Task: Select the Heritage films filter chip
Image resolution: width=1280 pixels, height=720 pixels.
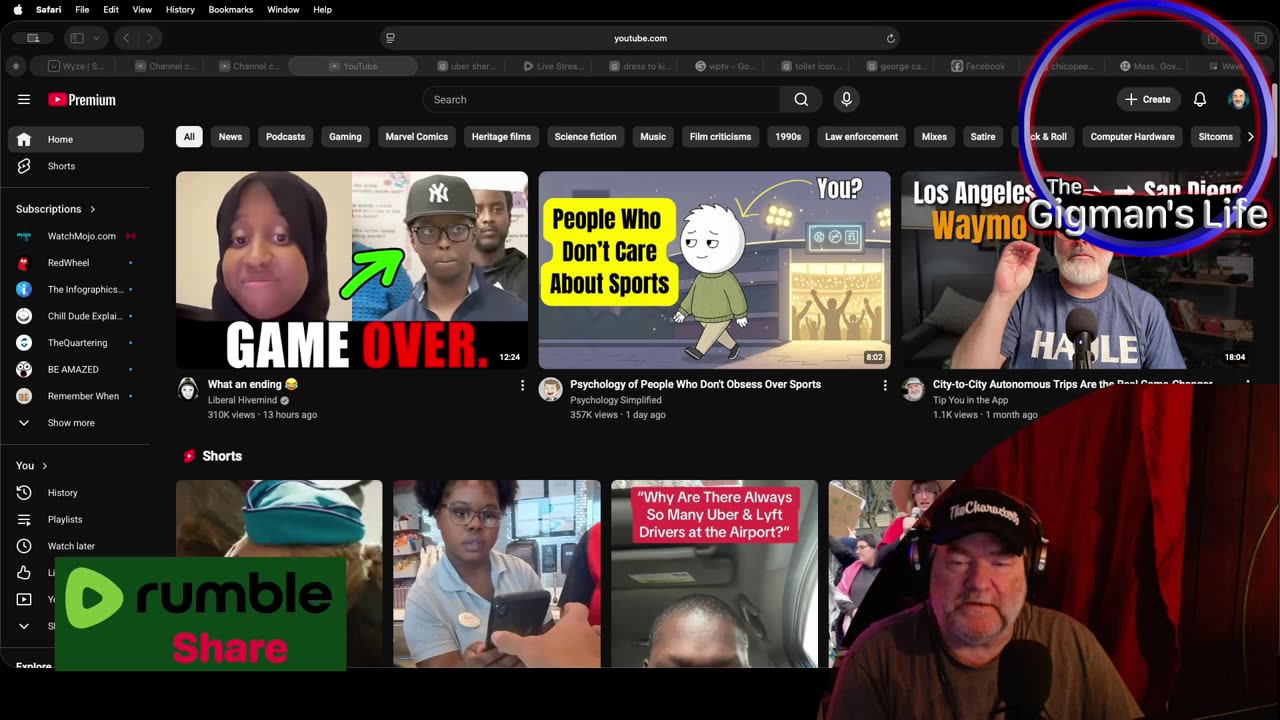Action: [501, 137]
